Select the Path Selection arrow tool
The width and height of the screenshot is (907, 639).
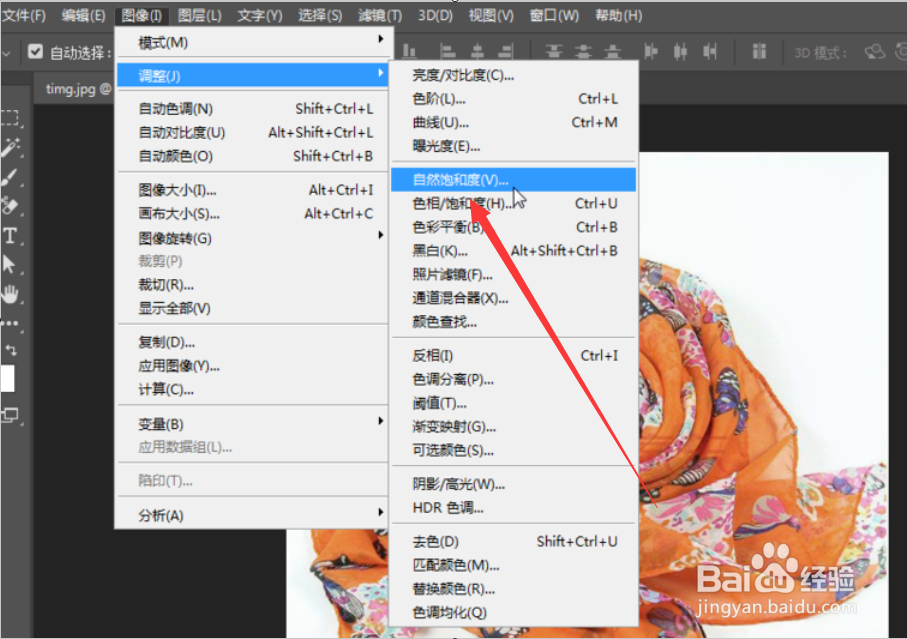pyautogui.click(x=9, y=264)
